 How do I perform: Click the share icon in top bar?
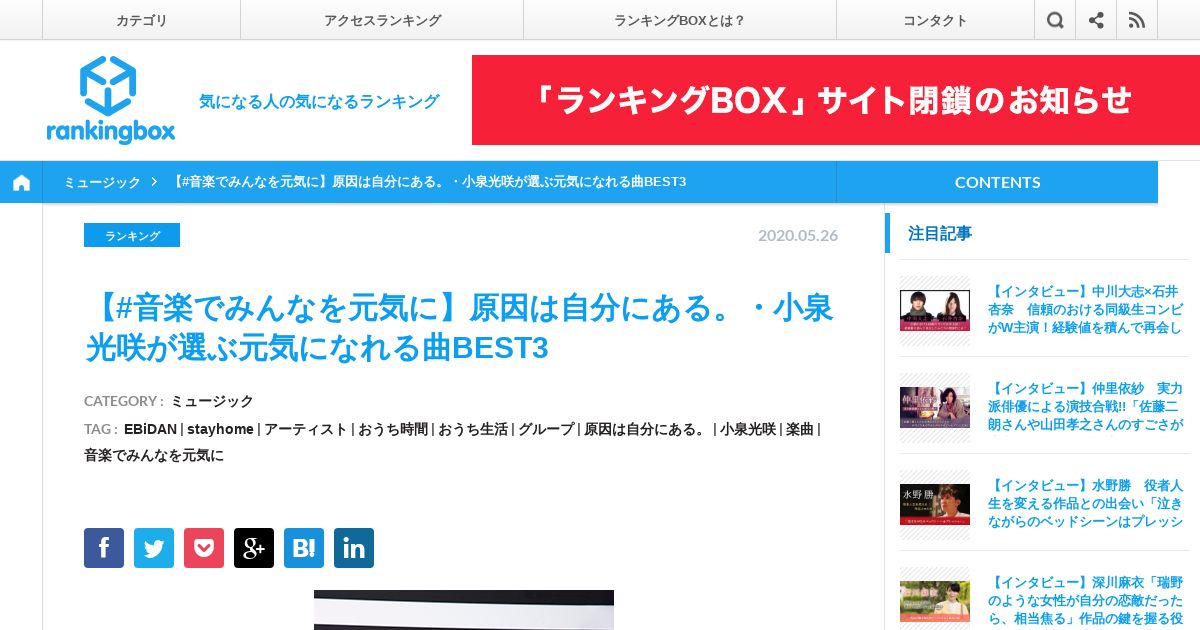(x=1096, y=20)
